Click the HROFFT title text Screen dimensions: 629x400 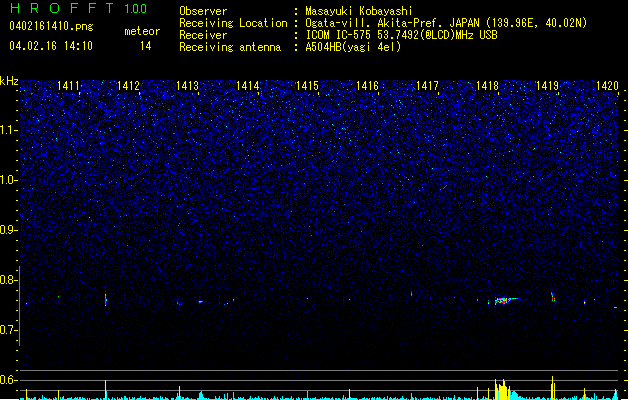(x=62, y=8)
